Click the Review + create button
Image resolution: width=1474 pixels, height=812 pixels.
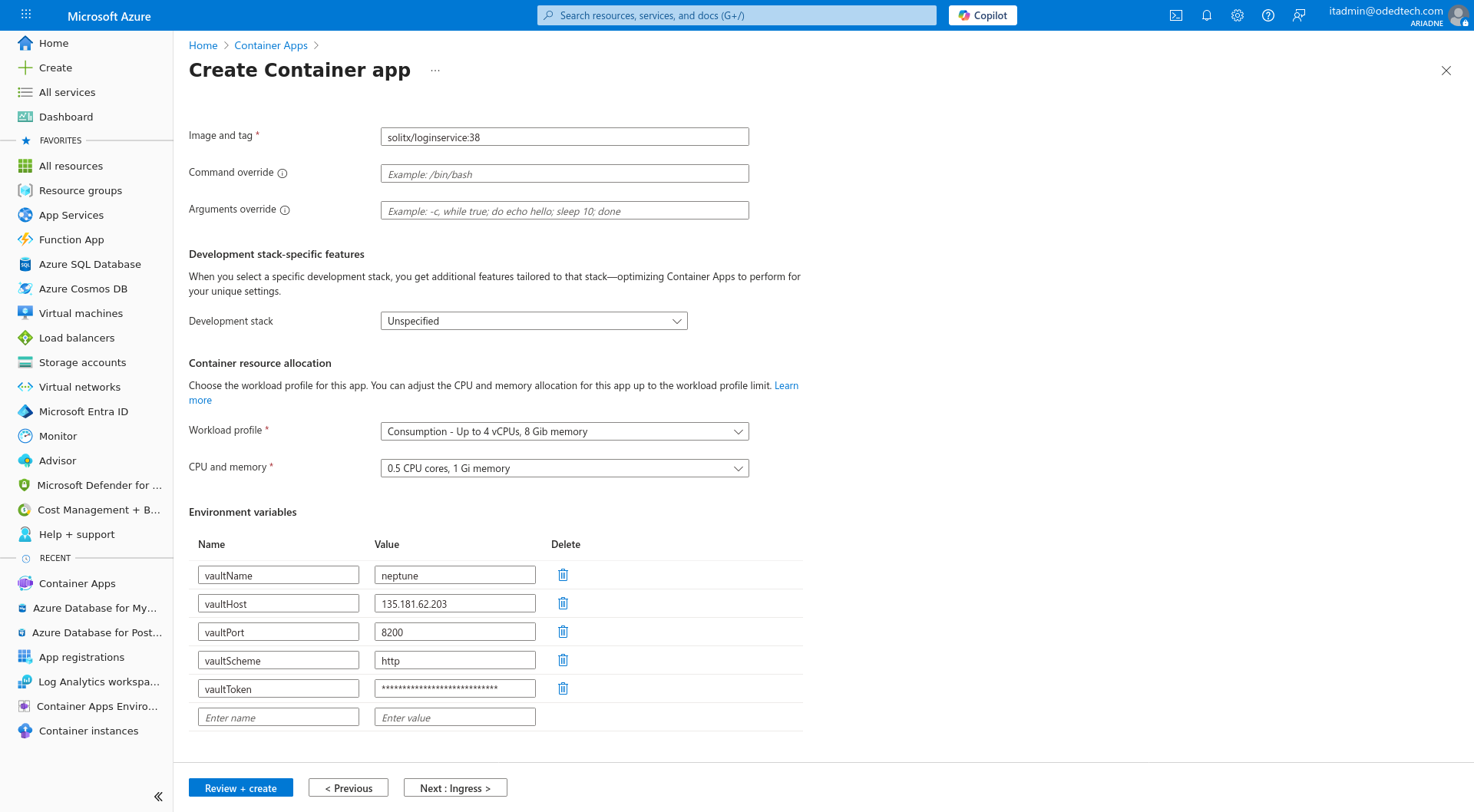pyautogui.click(x=241, y=788)
